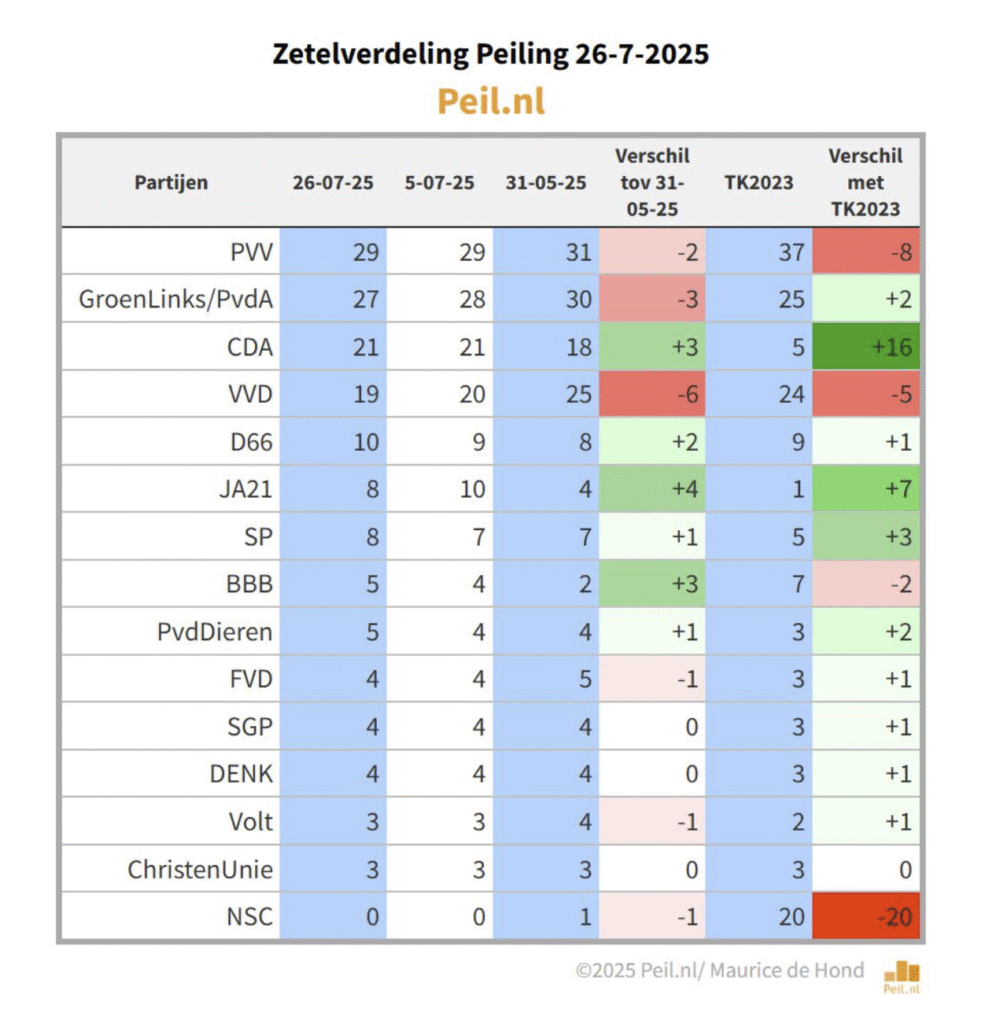Select the GroenLinks/PvdA row label
The image size is (996, 1024).
click(176, 299)
